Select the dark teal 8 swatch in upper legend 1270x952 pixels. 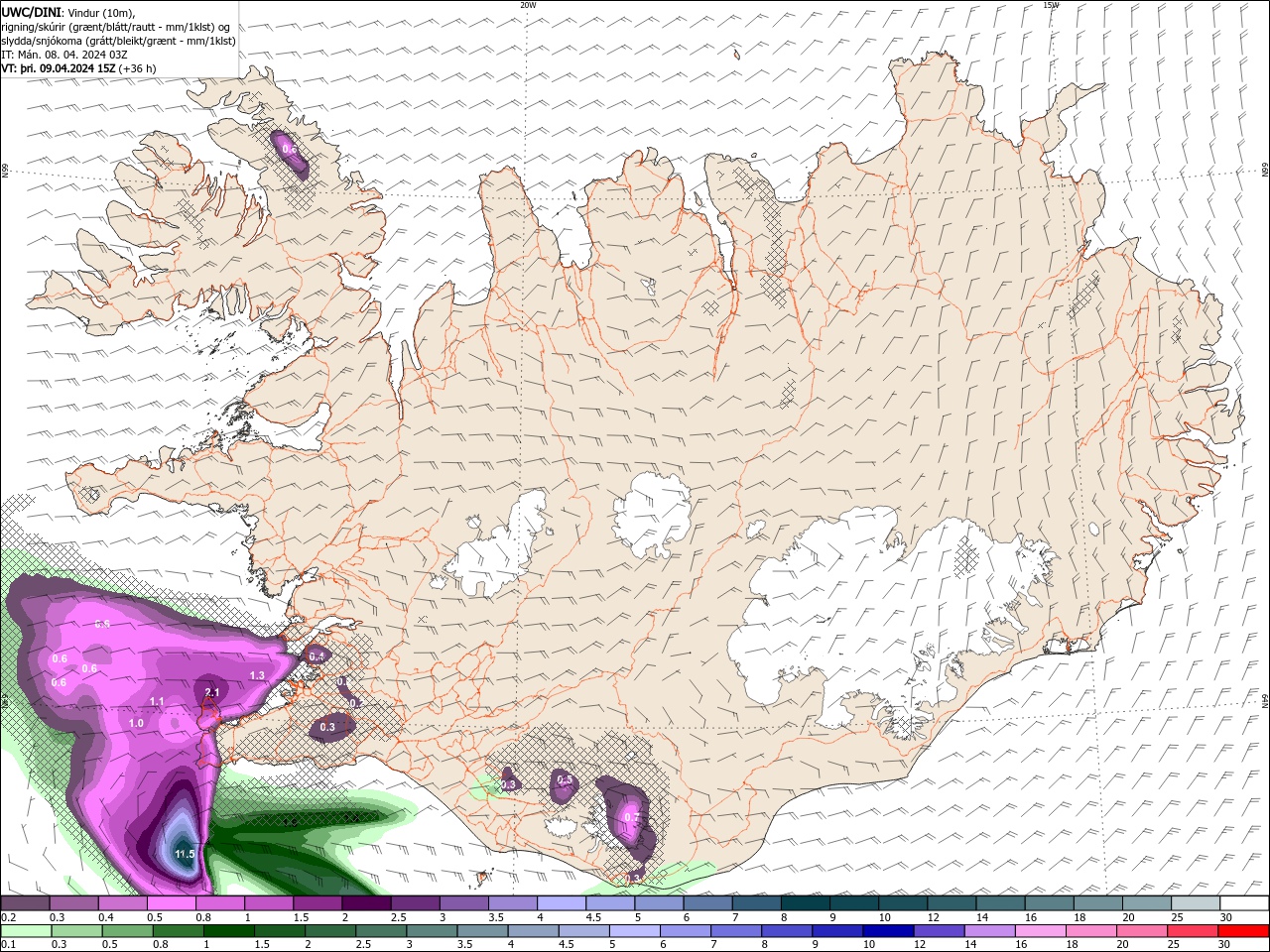click(x=806, y=903)
